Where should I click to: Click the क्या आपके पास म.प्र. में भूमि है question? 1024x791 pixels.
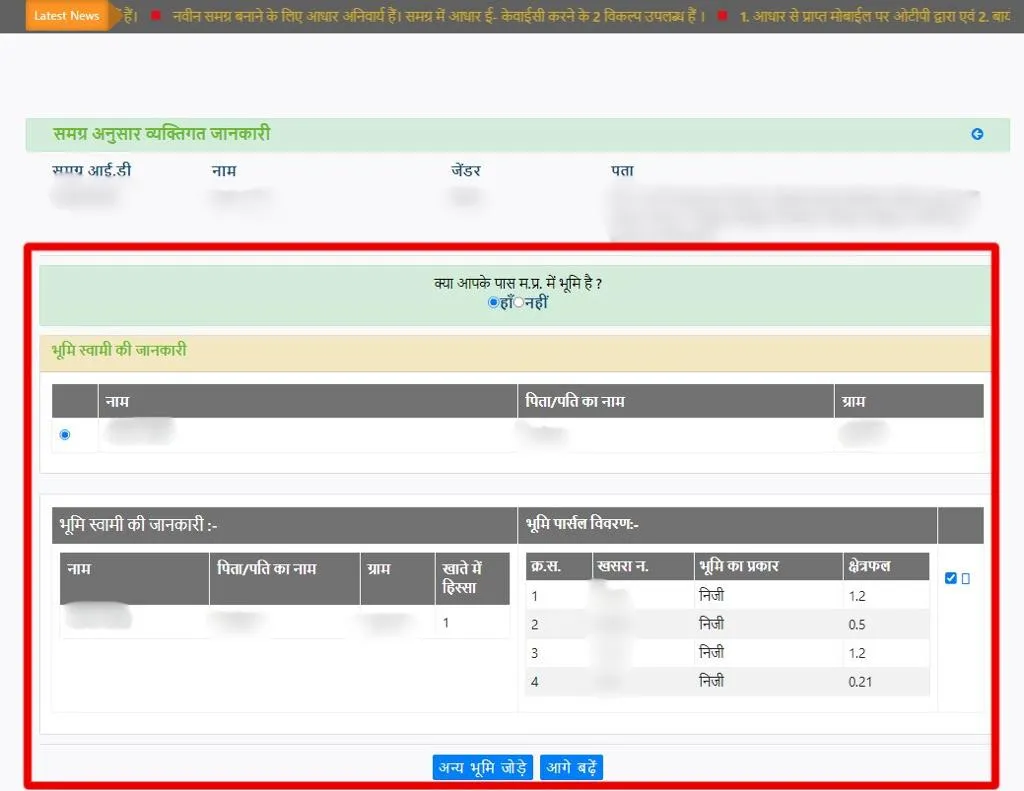518,283
